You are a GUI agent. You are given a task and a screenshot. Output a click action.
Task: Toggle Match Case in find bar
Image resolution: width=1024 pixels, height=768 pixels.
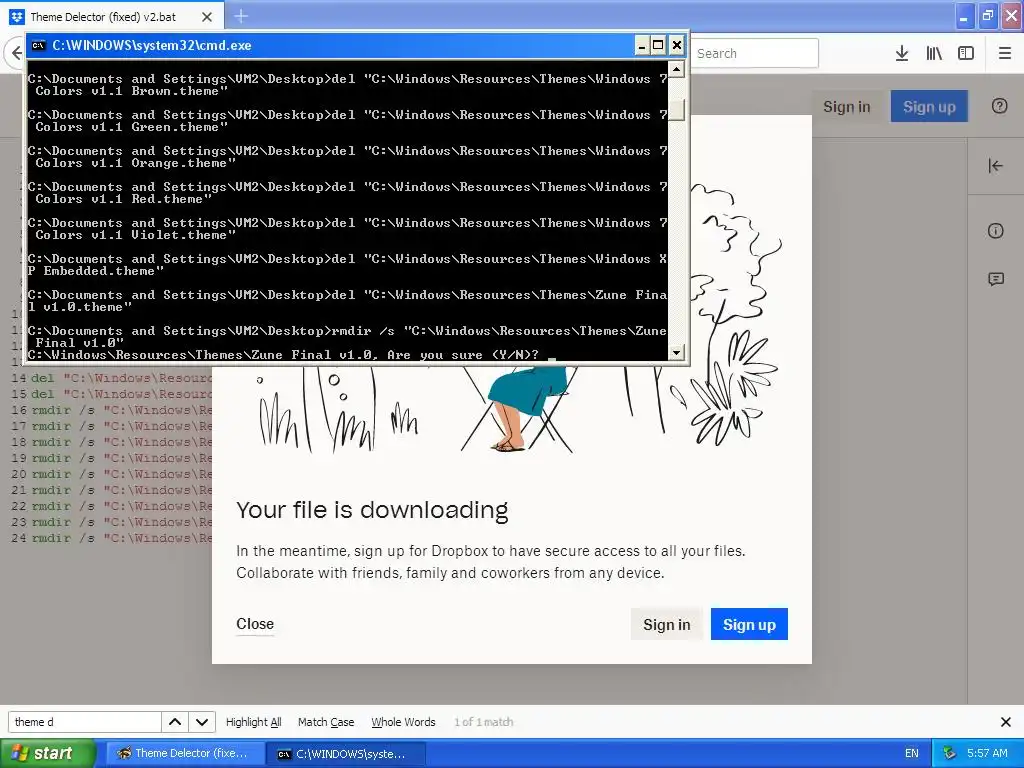[326, 722]
